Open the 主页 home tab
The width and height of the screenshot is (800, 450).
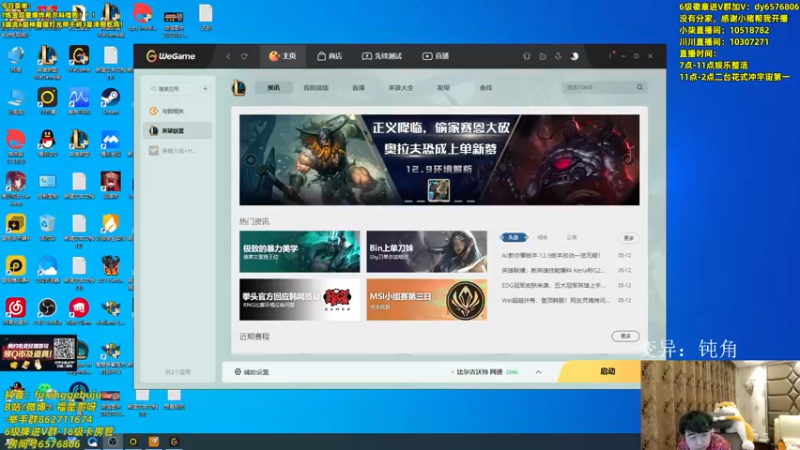point(283,56)
